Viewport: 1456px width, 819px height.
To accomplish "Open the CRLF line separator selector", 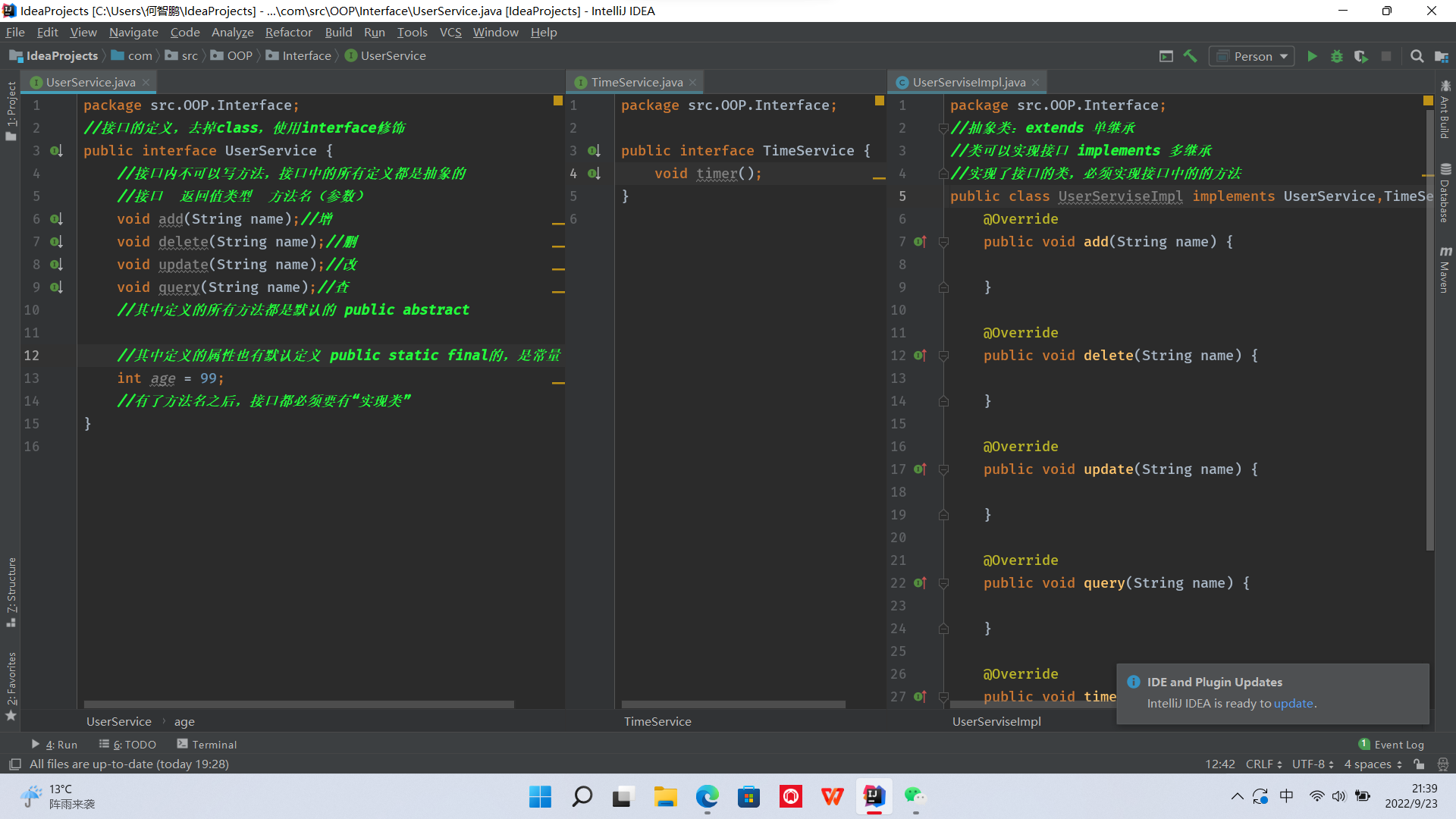I will [1263, 764].
